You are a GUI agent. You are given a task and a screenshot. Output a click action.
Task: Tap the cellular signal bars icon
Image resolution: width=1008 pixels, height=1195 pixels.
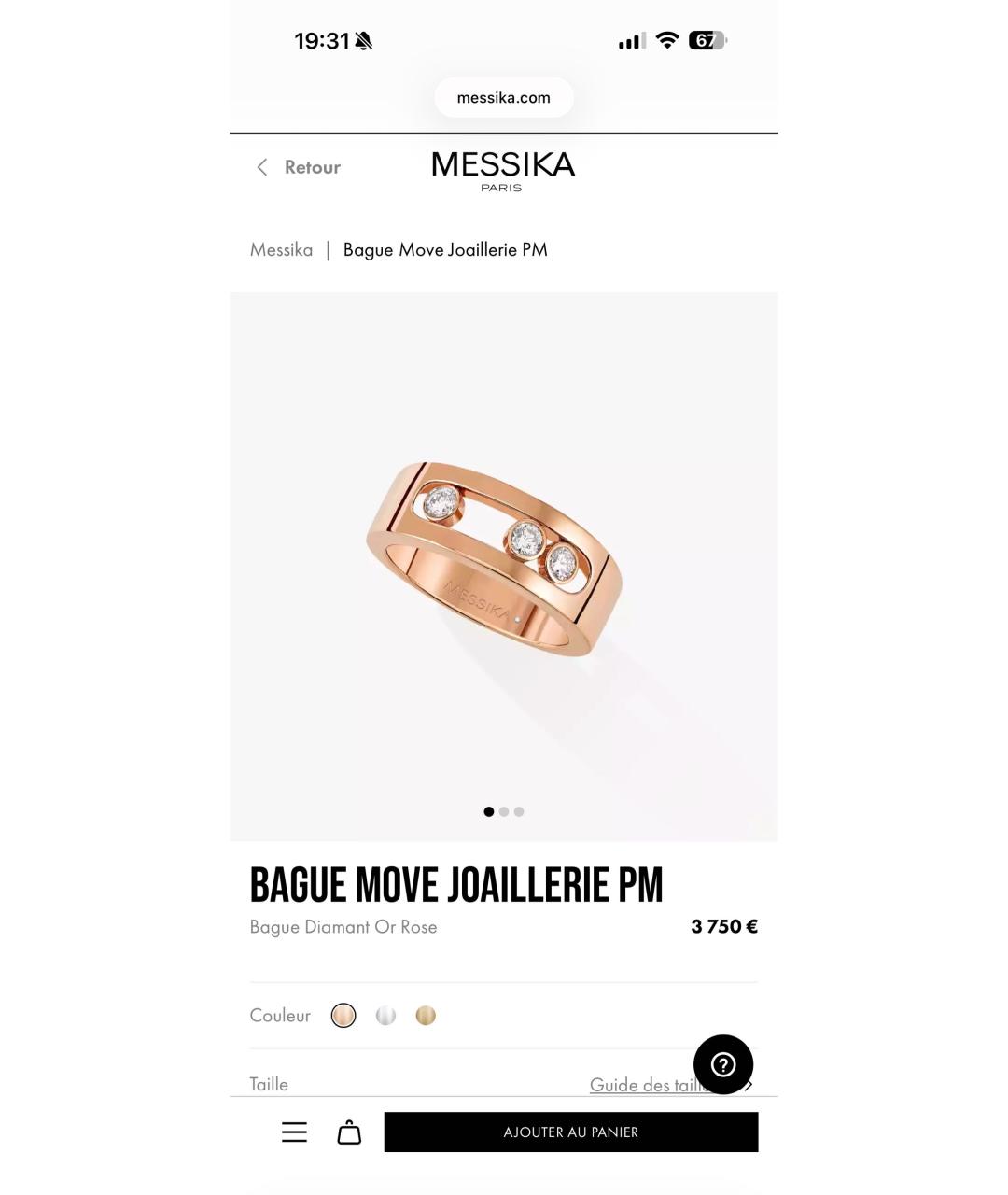(632, 41)
